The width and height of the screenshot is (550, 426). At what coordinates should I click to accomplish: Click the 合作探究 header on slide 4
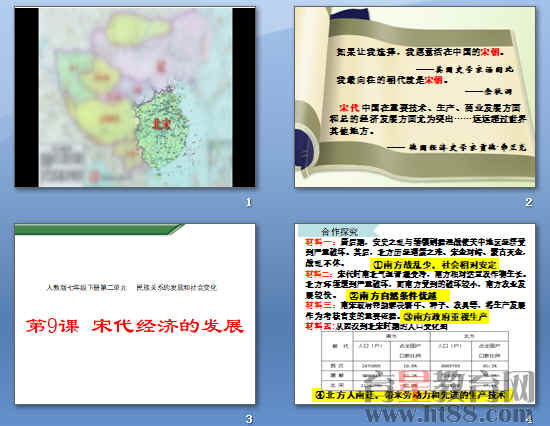[x=339, y=232]
